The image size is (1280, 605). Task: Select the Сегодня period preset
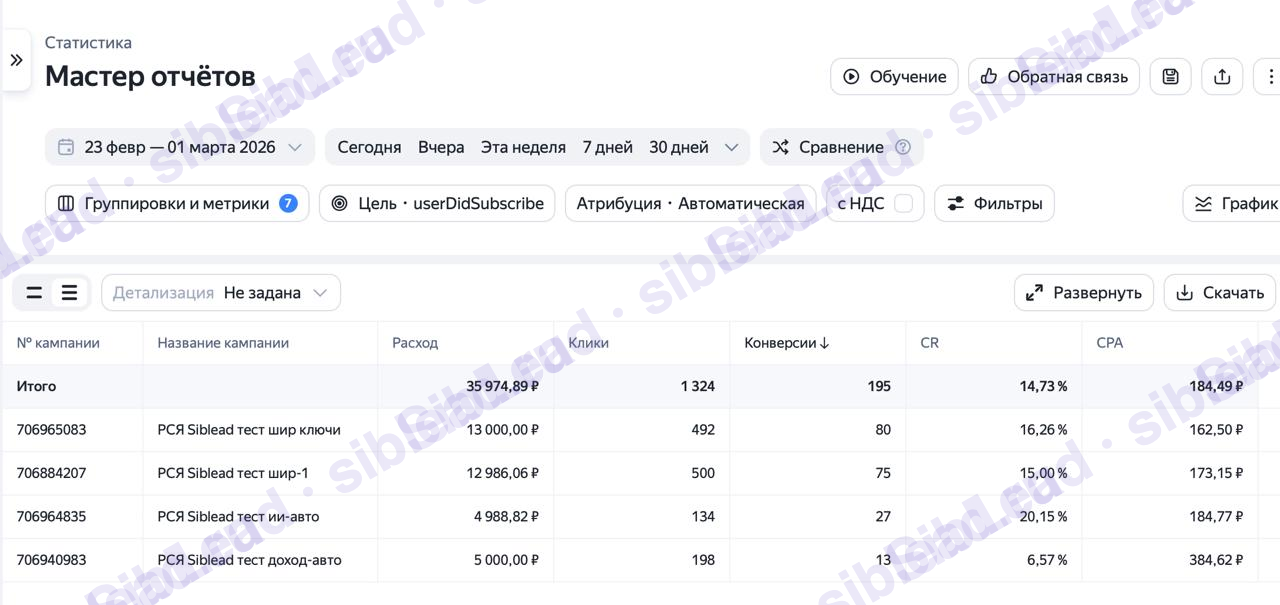369,147
